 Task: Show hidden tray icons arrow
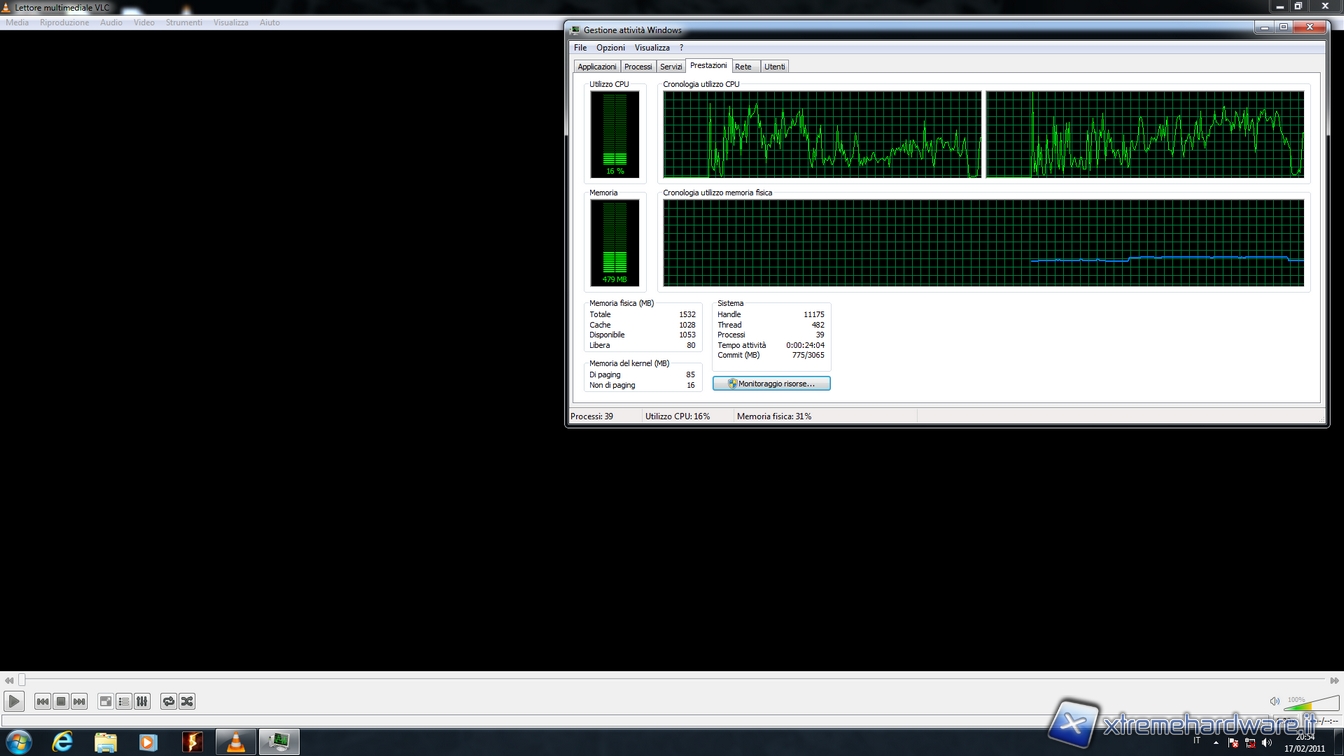tap(1216, 742)
